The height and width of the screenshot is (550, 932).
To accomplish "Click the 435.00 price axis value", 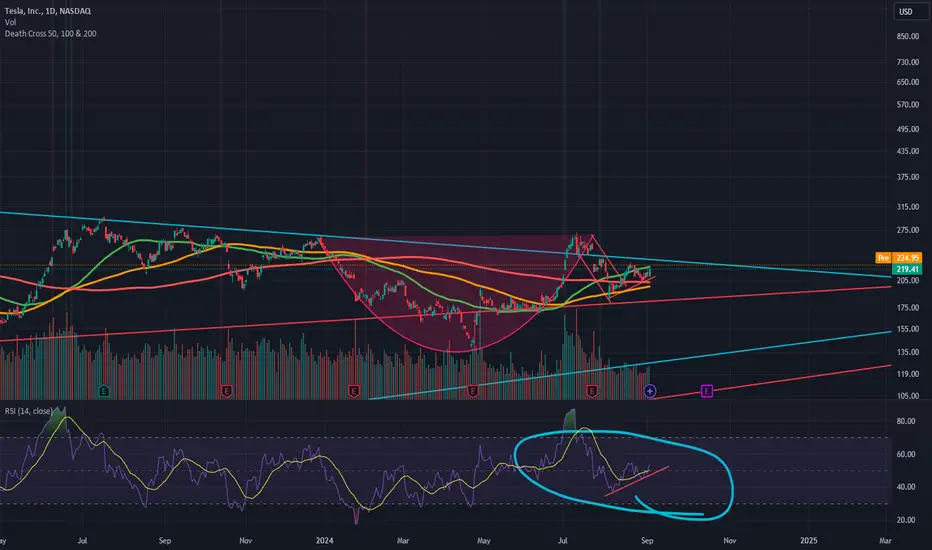I will (908, 151).
